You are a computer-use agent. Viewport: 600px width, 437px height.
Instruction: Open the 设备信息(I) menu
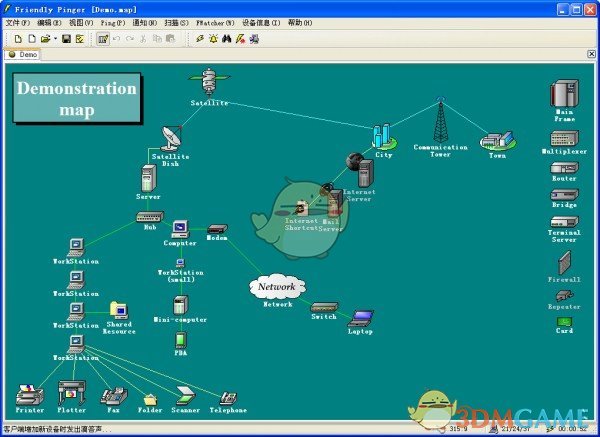coord(261,23)
